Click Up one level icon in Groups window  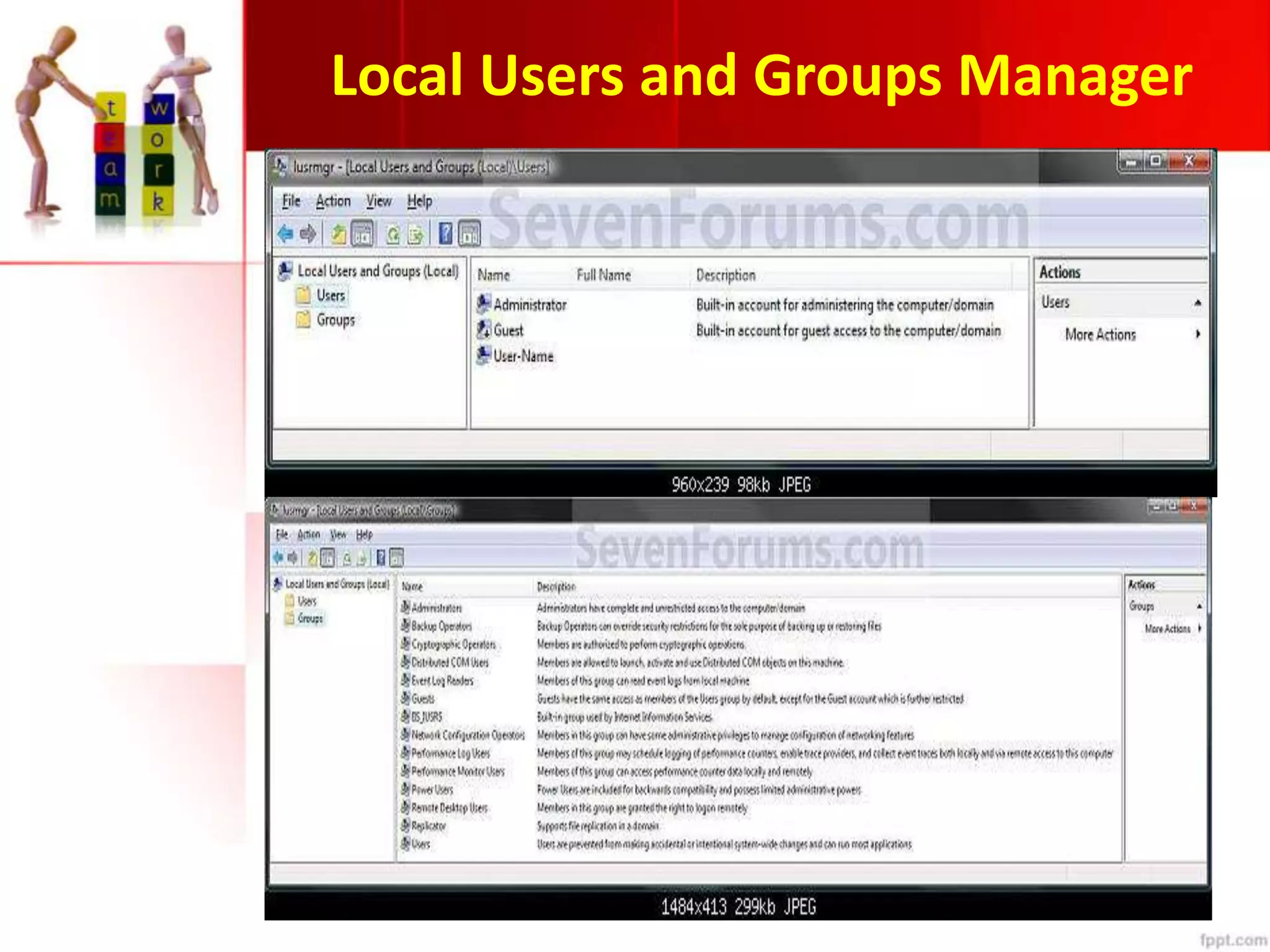coord(313,558)
